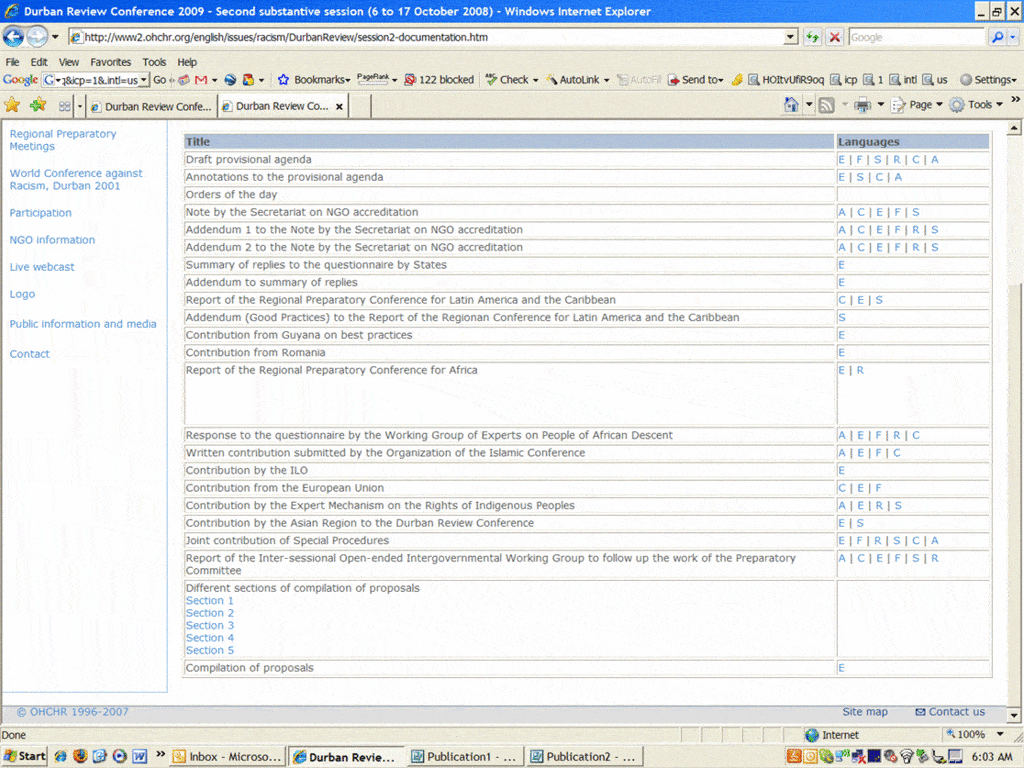Expand the Tools dropdown in command bar
The width and height of the screenshot is (1024, 768).
(x=978, y=105)
